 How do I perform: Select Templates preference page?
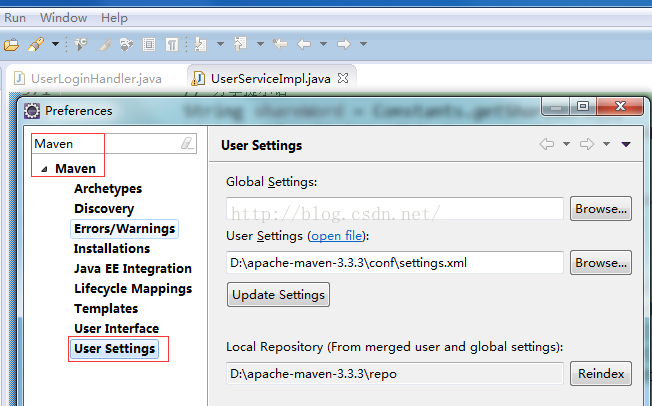click(106, 308)
